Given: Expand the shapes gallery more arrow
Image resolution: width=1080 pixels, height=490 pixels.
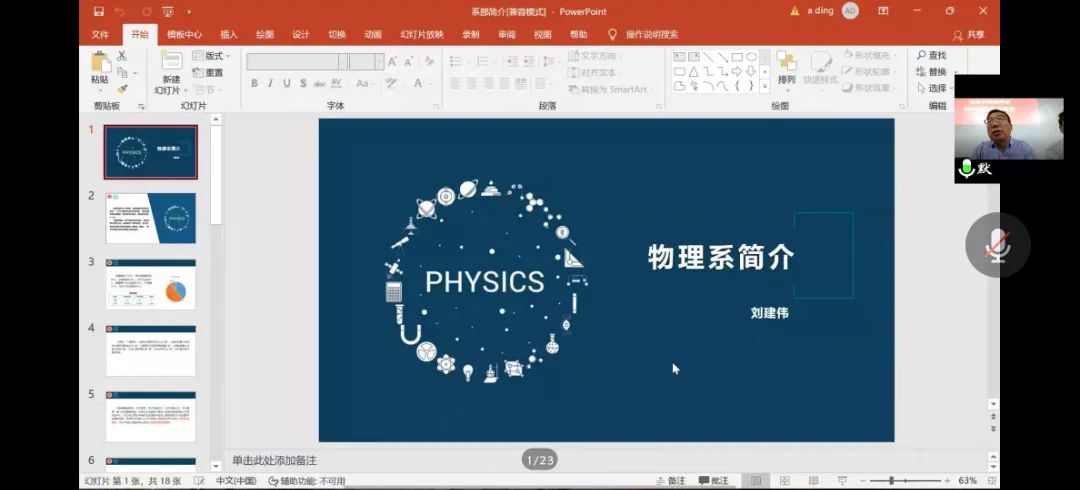Looking at the screenshot, I should 765,87.
